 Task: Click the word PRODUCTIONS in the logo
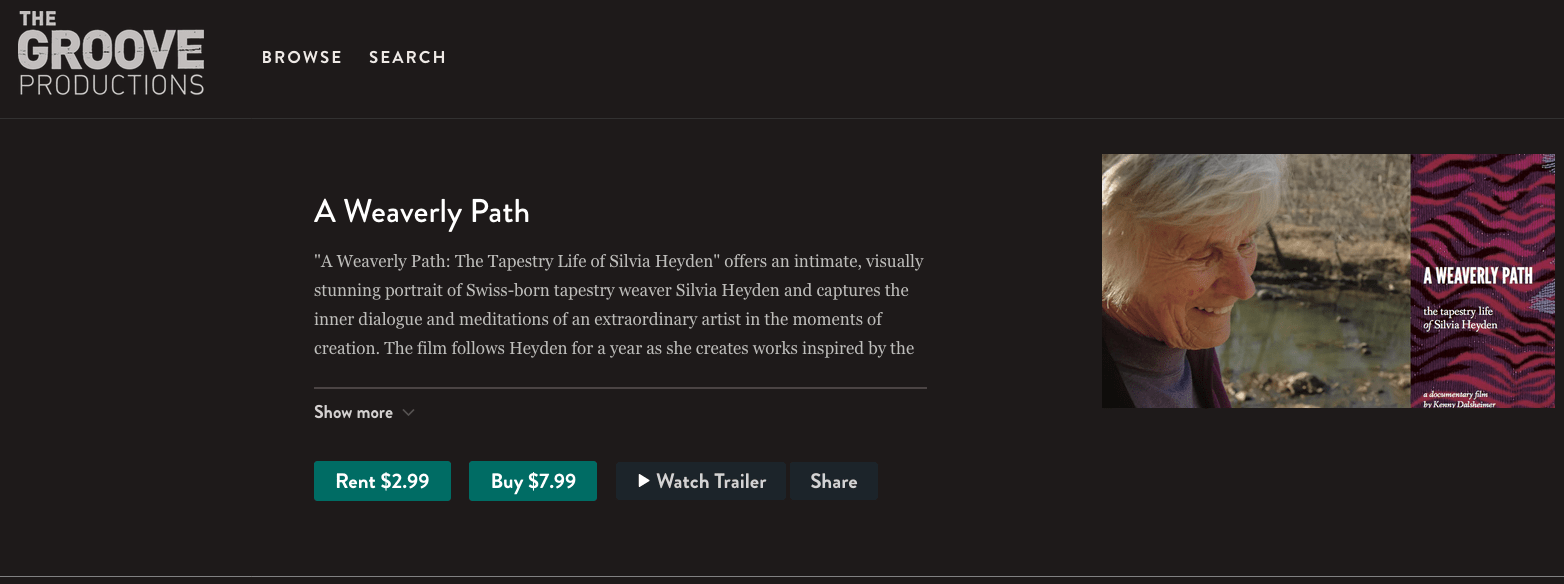111,85
